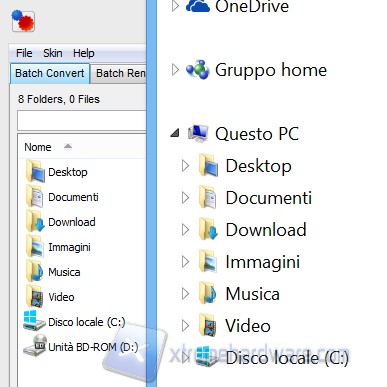Click the Video folder icon in converter list
The image size is (387, 387).
pyautogui.click(x=35, y=296)
